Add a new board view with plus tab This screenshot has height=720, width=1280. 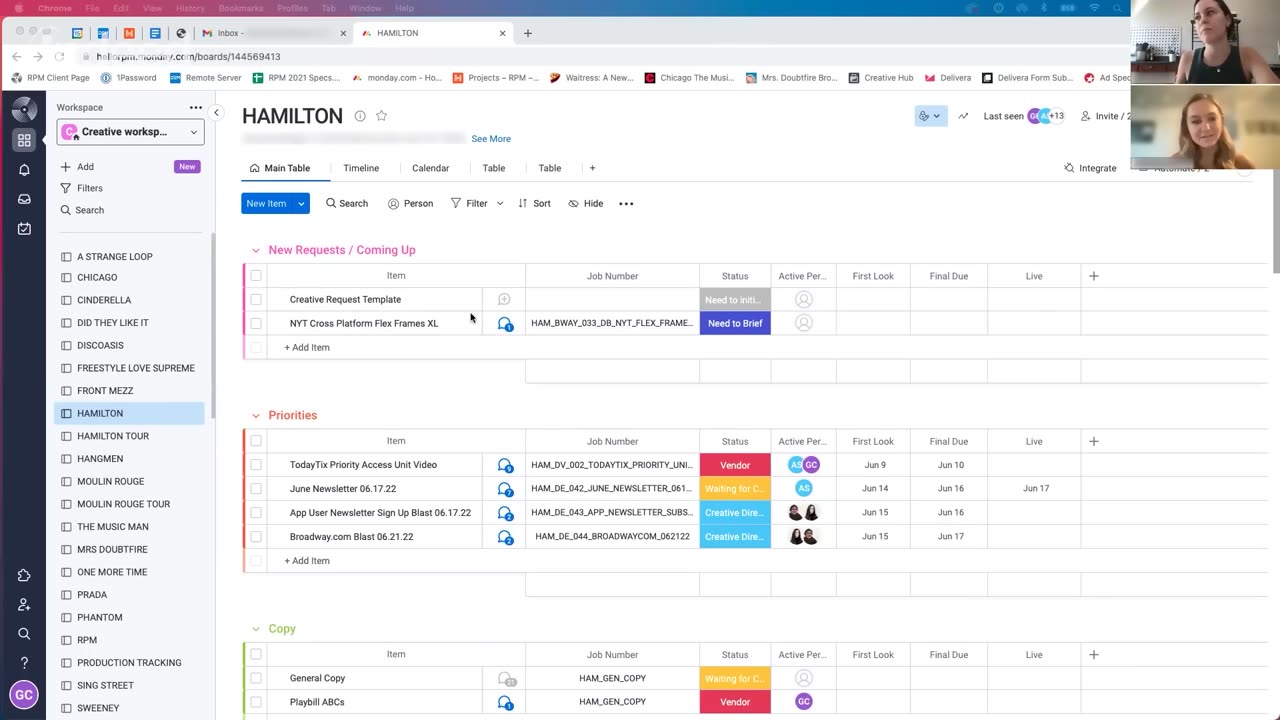tap(592, 168)
